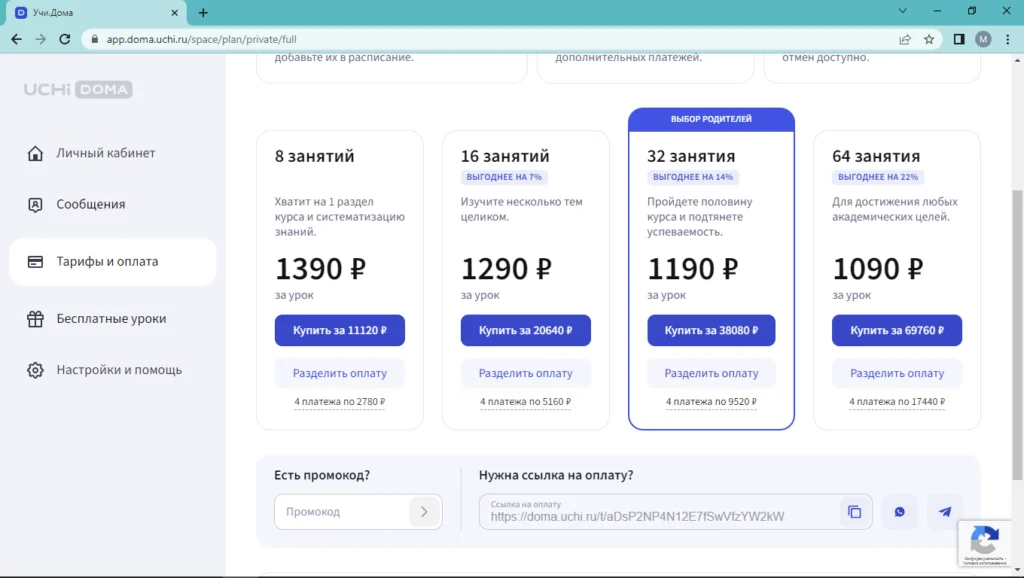Click the page vertical scrollbar
Image resolution: width=1024 pixels, height=578 pixels.
coord(1017,300)
